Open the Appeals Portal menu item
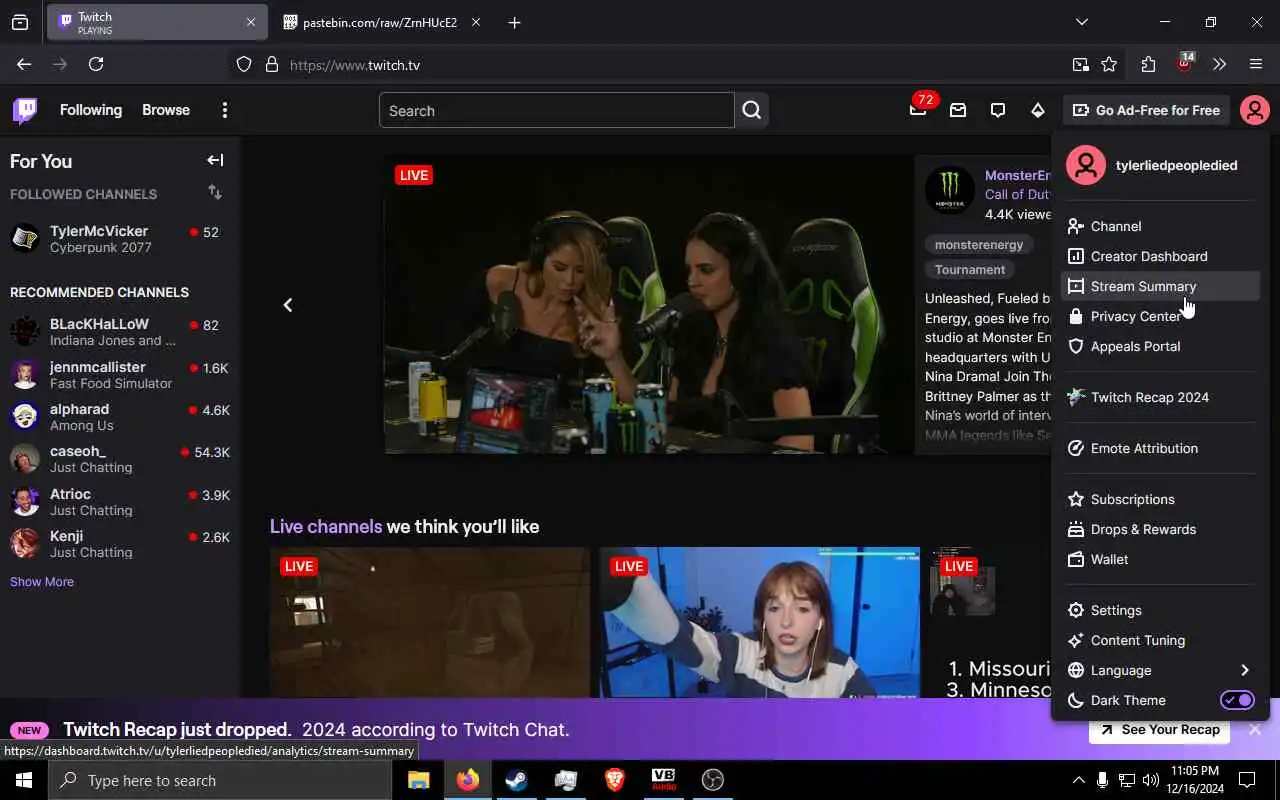 (x=1160, y=346)
